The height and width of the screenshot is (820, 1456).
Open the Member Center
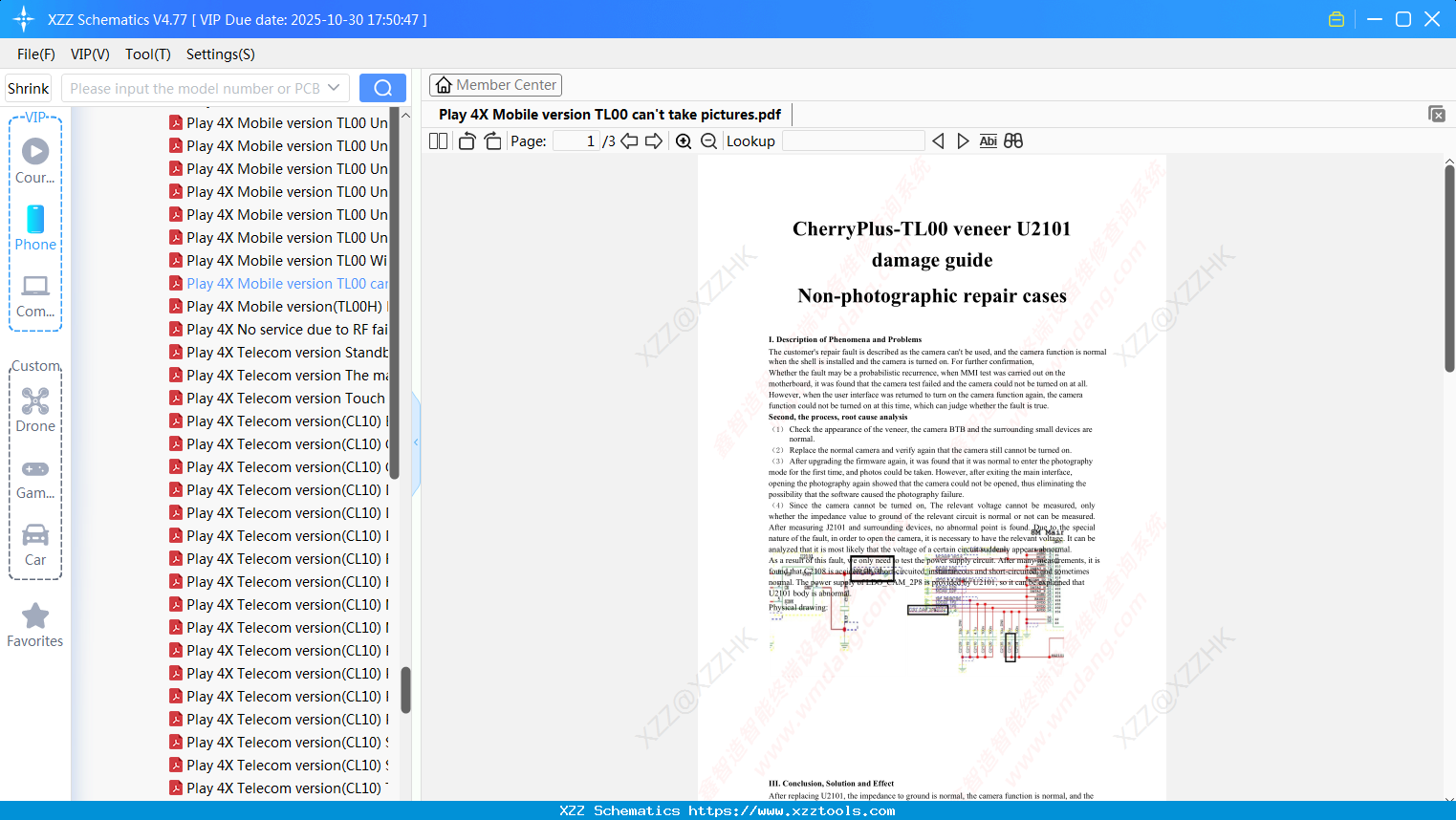point(495,85)
